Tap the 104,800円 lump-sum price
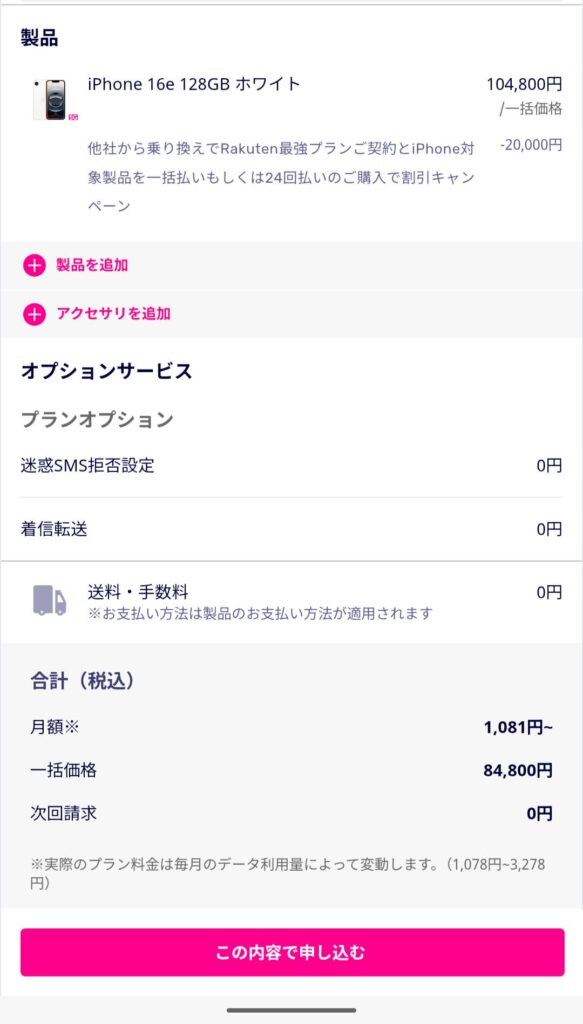This screenshot has width=583, height=1024. pos(524,84)
